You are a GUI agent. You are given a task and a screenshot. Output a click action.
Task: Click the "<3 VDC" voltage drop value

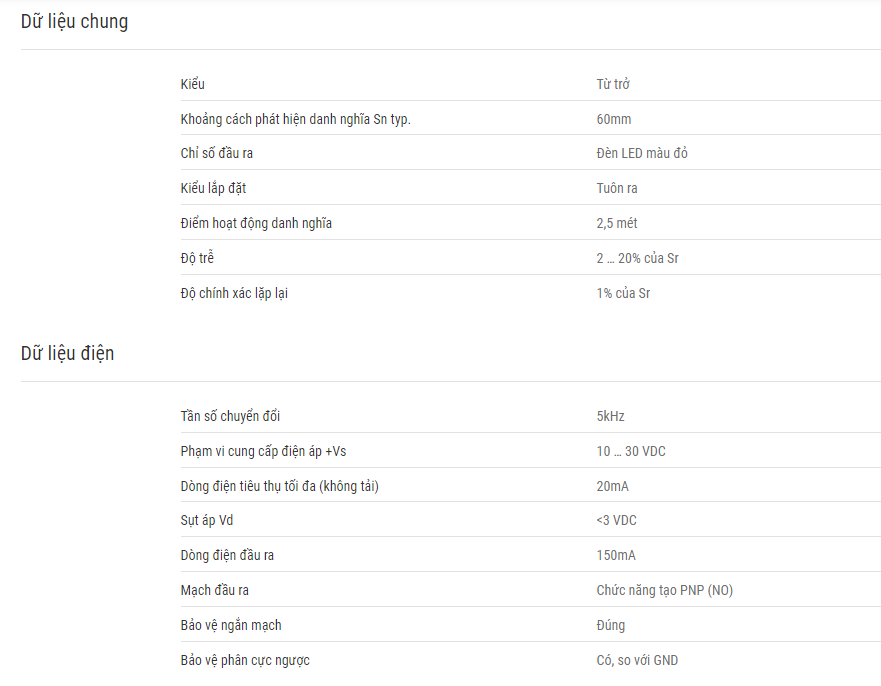(x=616, y=520)
